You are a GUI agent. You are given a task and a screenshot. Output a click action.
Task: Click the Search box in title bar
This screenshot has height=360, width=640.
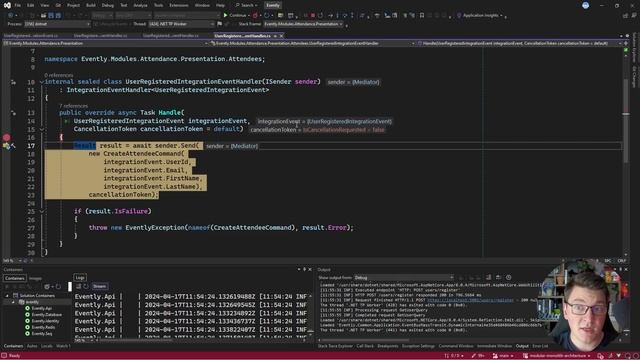246,5
